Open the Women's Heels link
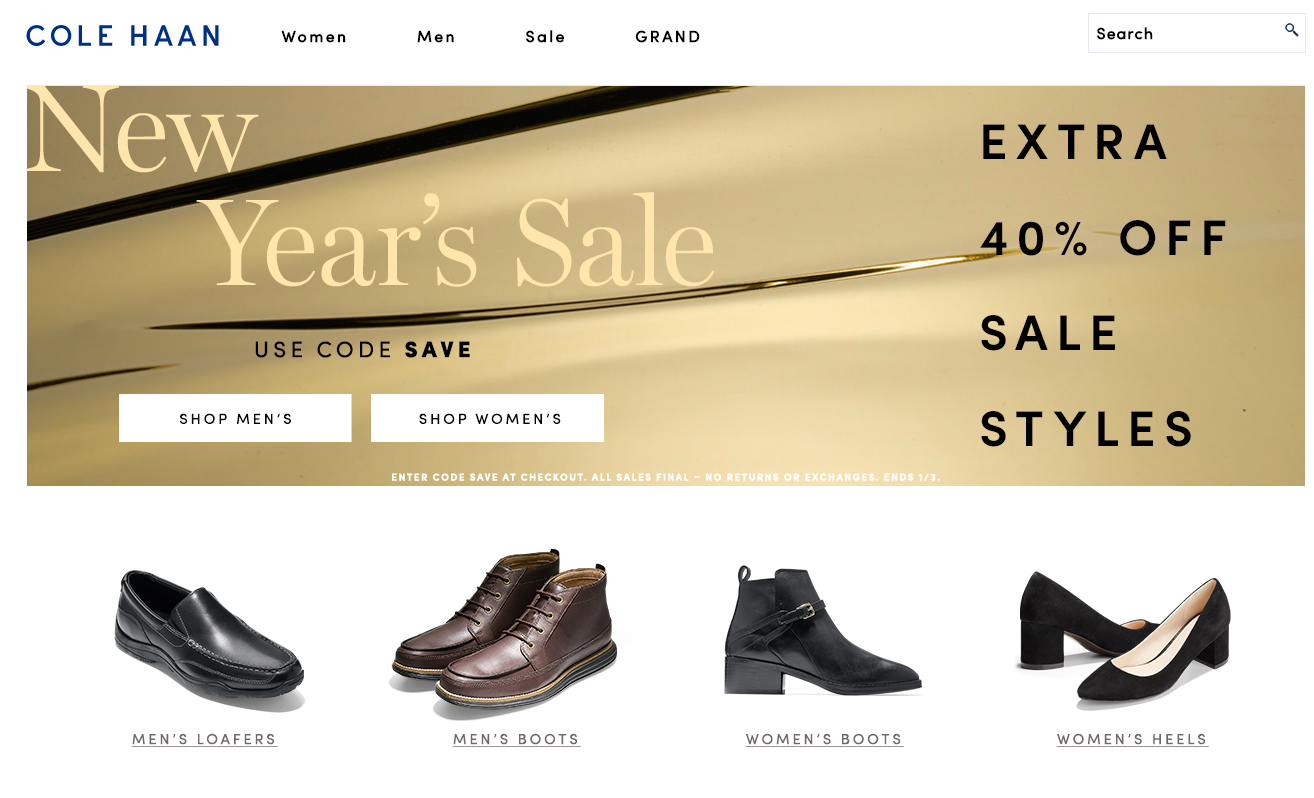 (x=1132, y=740)
